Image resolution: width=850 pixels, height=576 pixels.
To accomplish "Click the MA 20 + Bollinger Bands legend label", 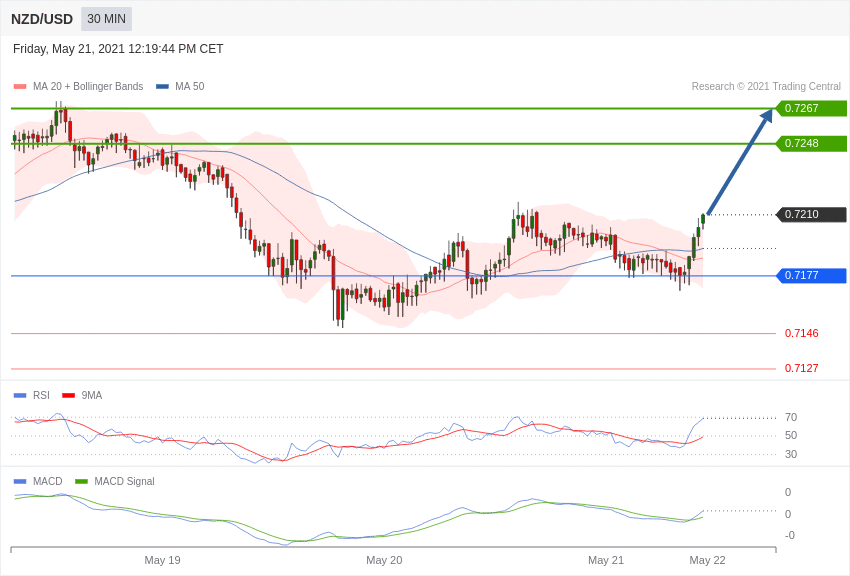I will [88, 86].
